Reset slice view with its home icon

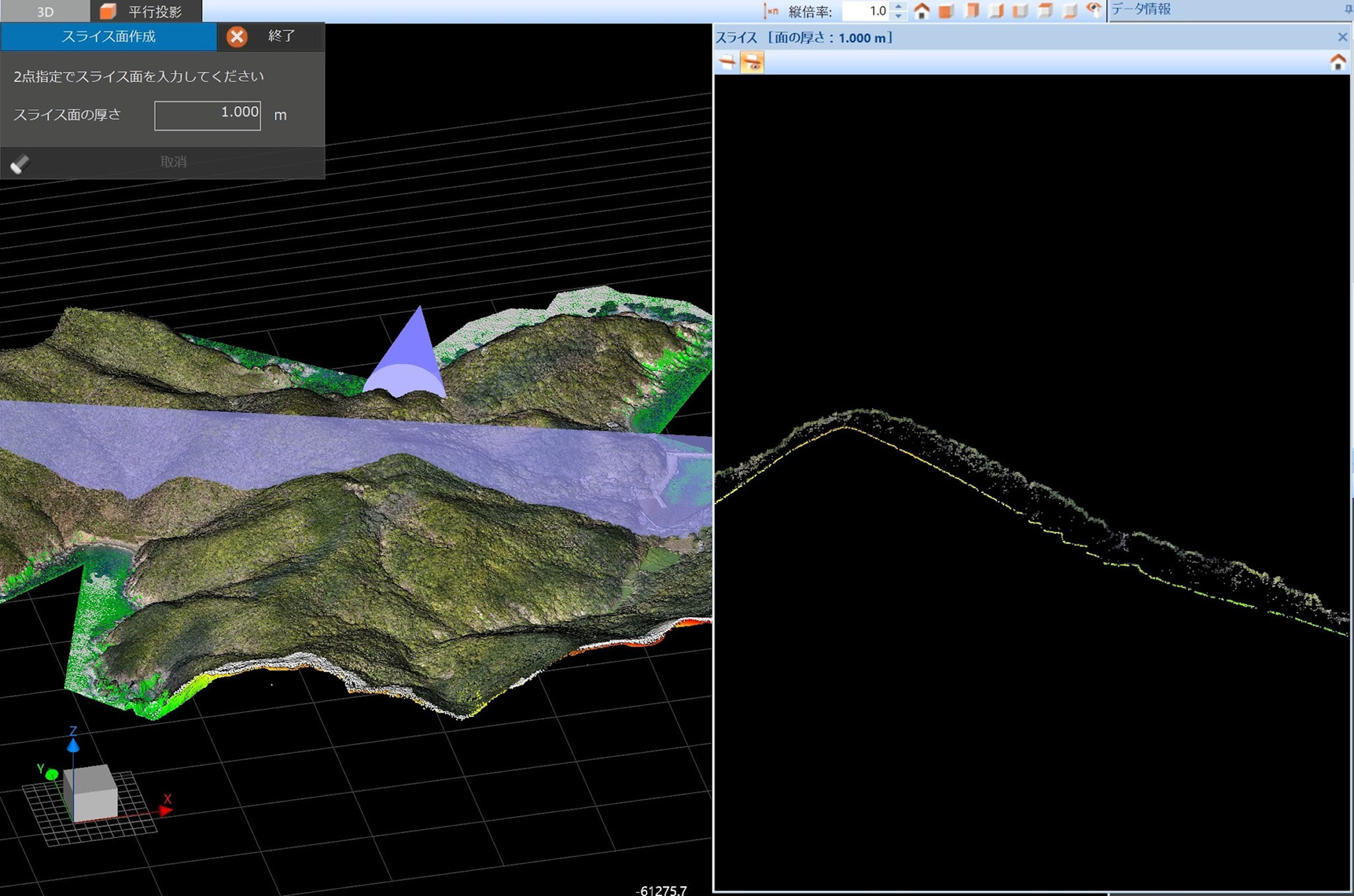point(1337,63)
